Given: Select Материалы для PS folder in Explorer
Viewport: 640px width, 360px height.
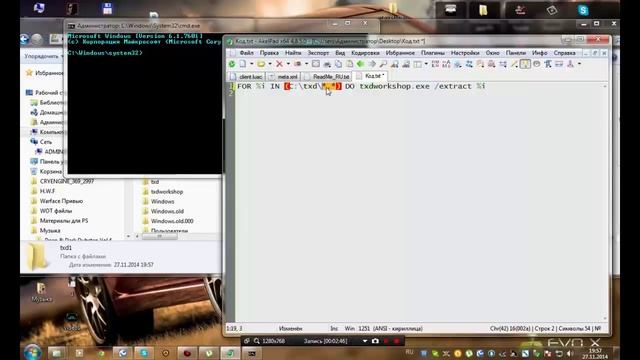Looking at the screenshot, I should [x=60, y=220].
